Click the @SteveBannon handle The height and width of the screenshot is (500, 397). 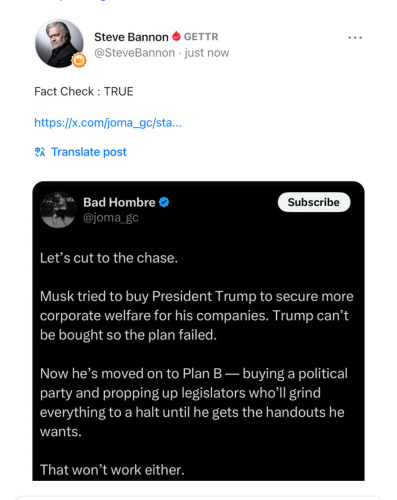[134, 53]
